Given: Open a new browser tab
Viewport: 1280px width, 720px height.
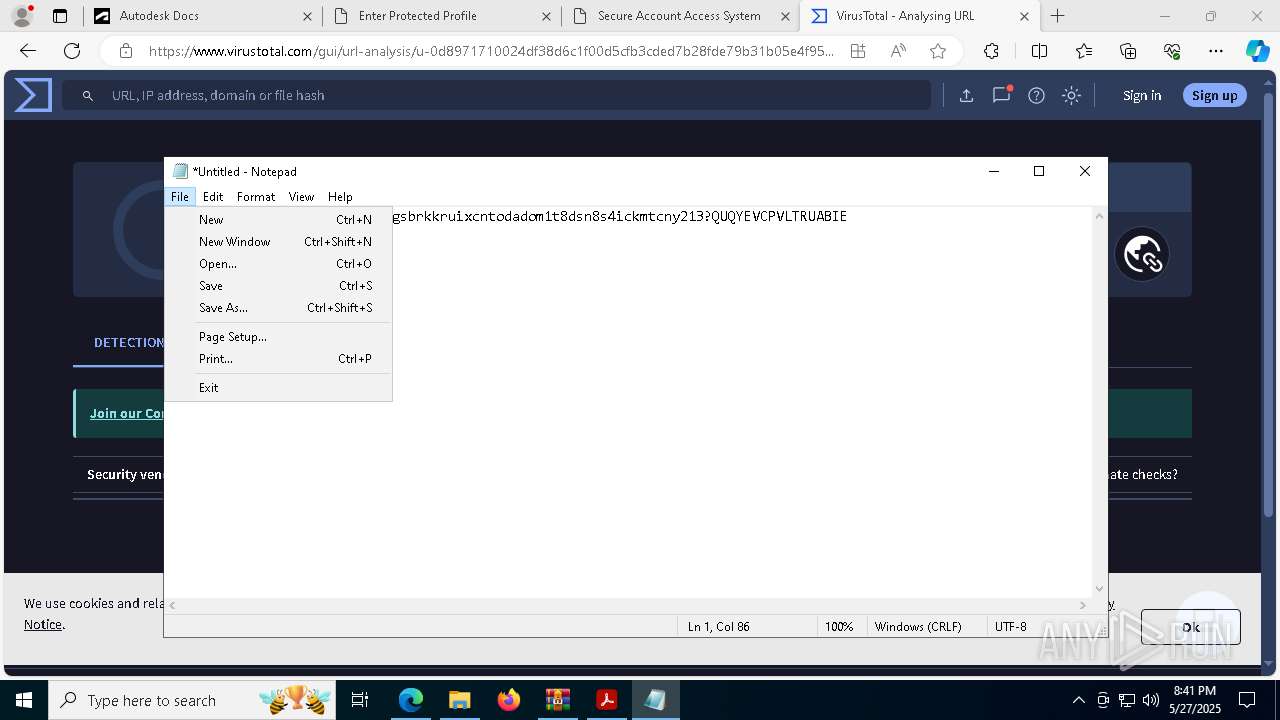Looking at the screenshot, I should 1057,16.
